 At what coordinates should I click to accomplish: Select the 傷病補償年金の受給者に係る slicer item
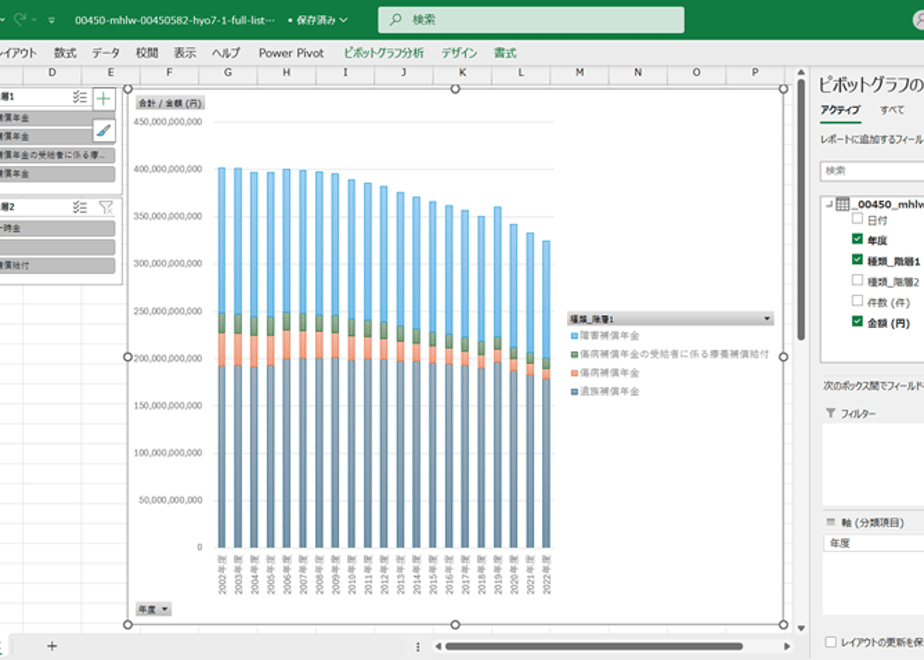pyautogui.click(x=57, y=155)
